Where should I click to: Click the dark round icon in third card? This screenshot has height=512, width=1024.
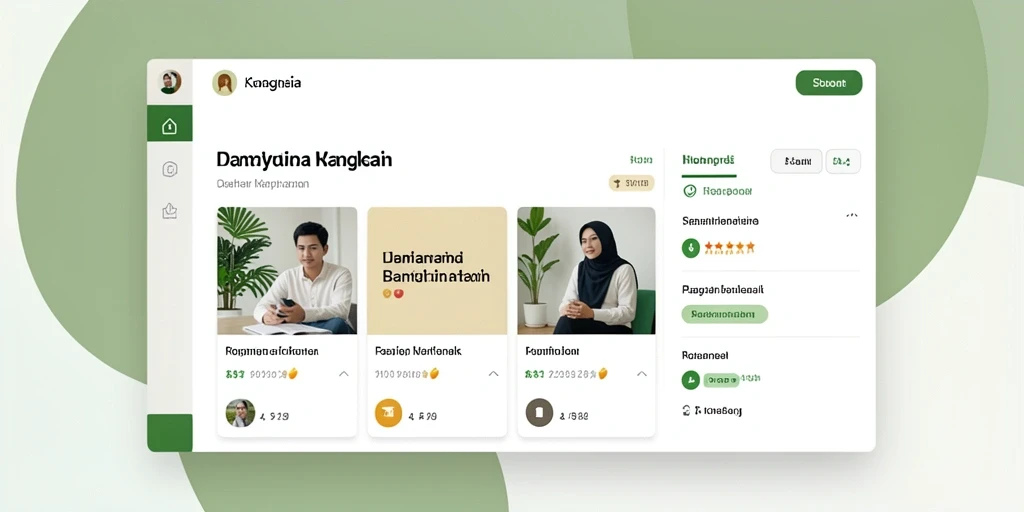539,413
